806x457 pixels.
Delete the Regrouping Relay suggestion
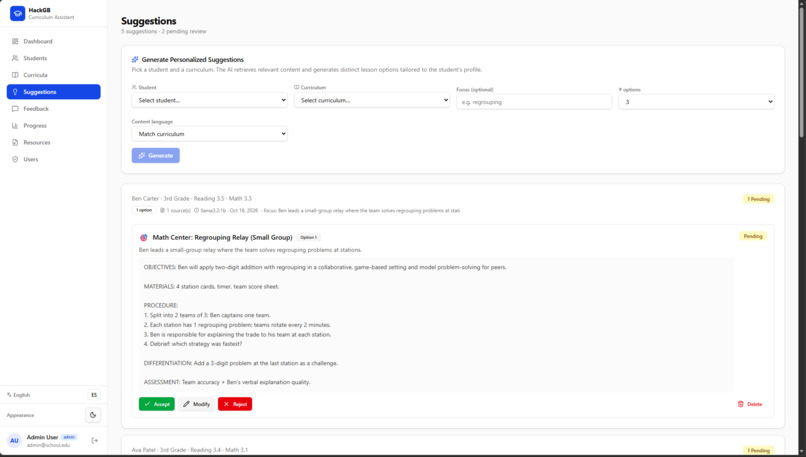(x=750, y=404)
